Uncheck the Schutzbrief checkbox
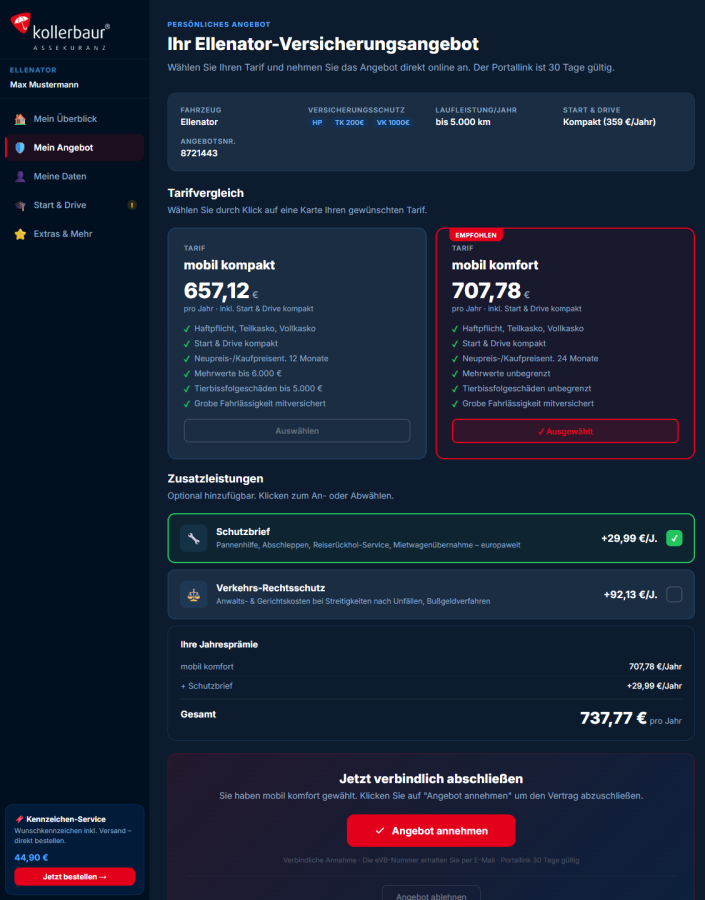The height and width of the screenshot is (900, 705). 674,538
